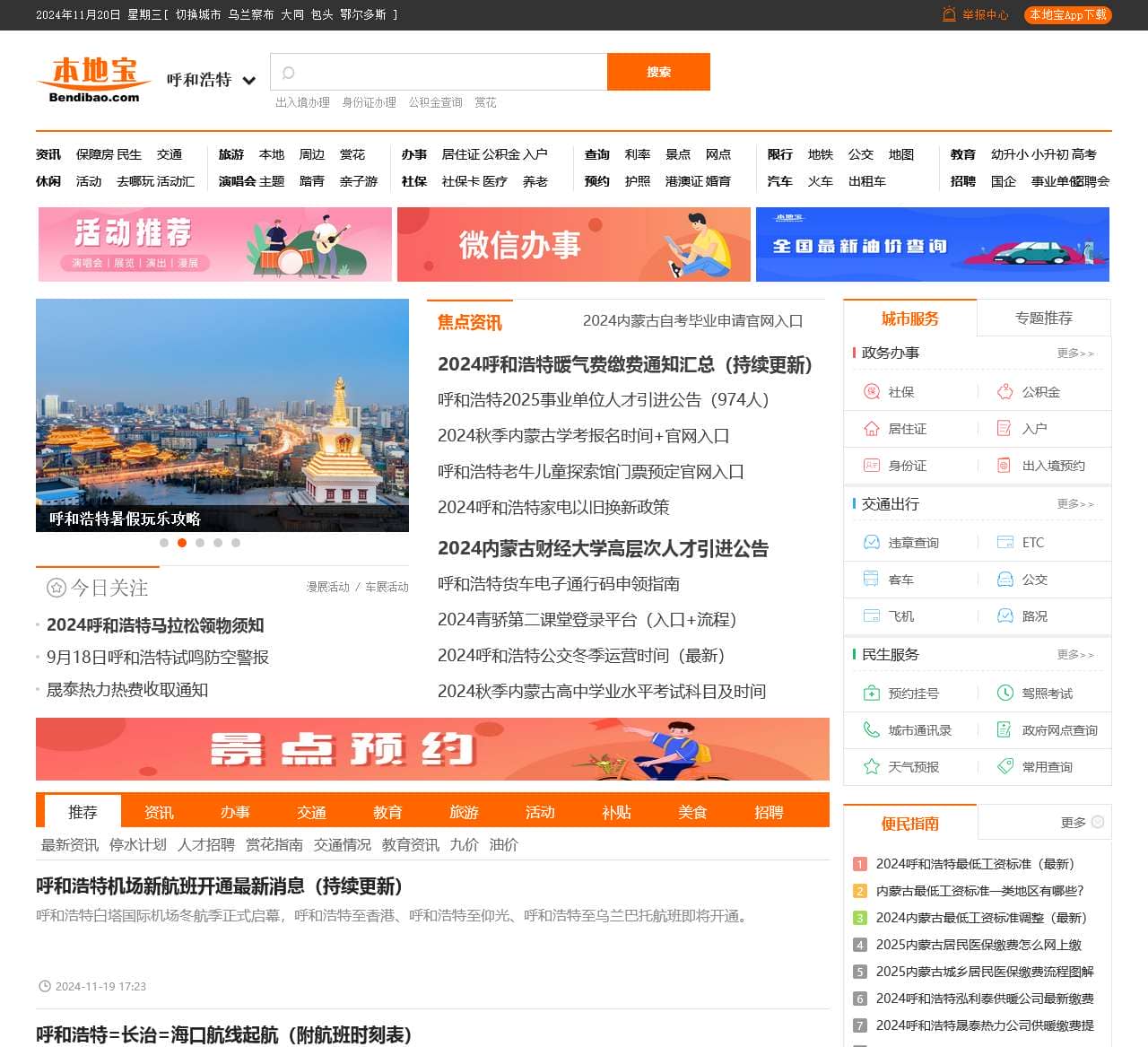
Task: Jump to the last carousel dot
Action: (x=236, y=543)
